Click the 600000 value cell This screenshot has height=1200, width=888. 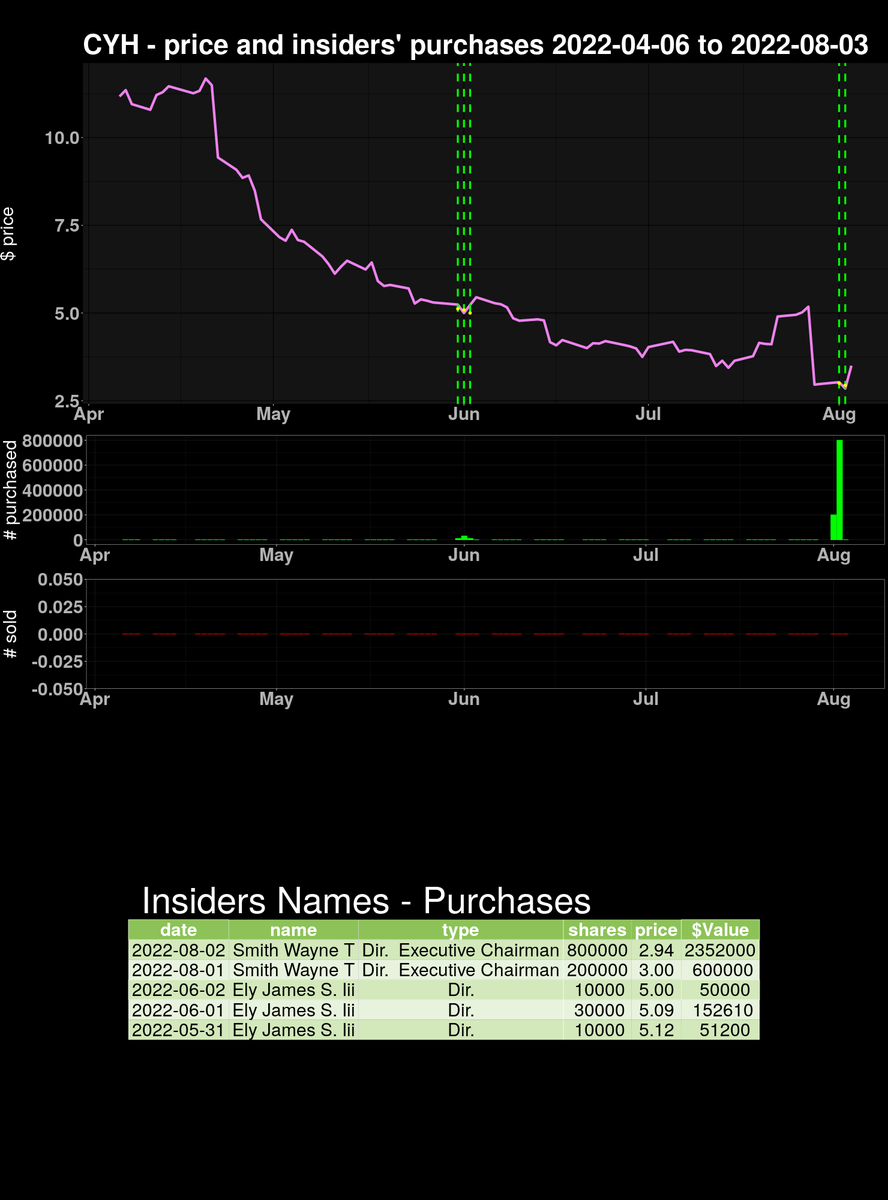pyautogui.click(x=720, y=969)
